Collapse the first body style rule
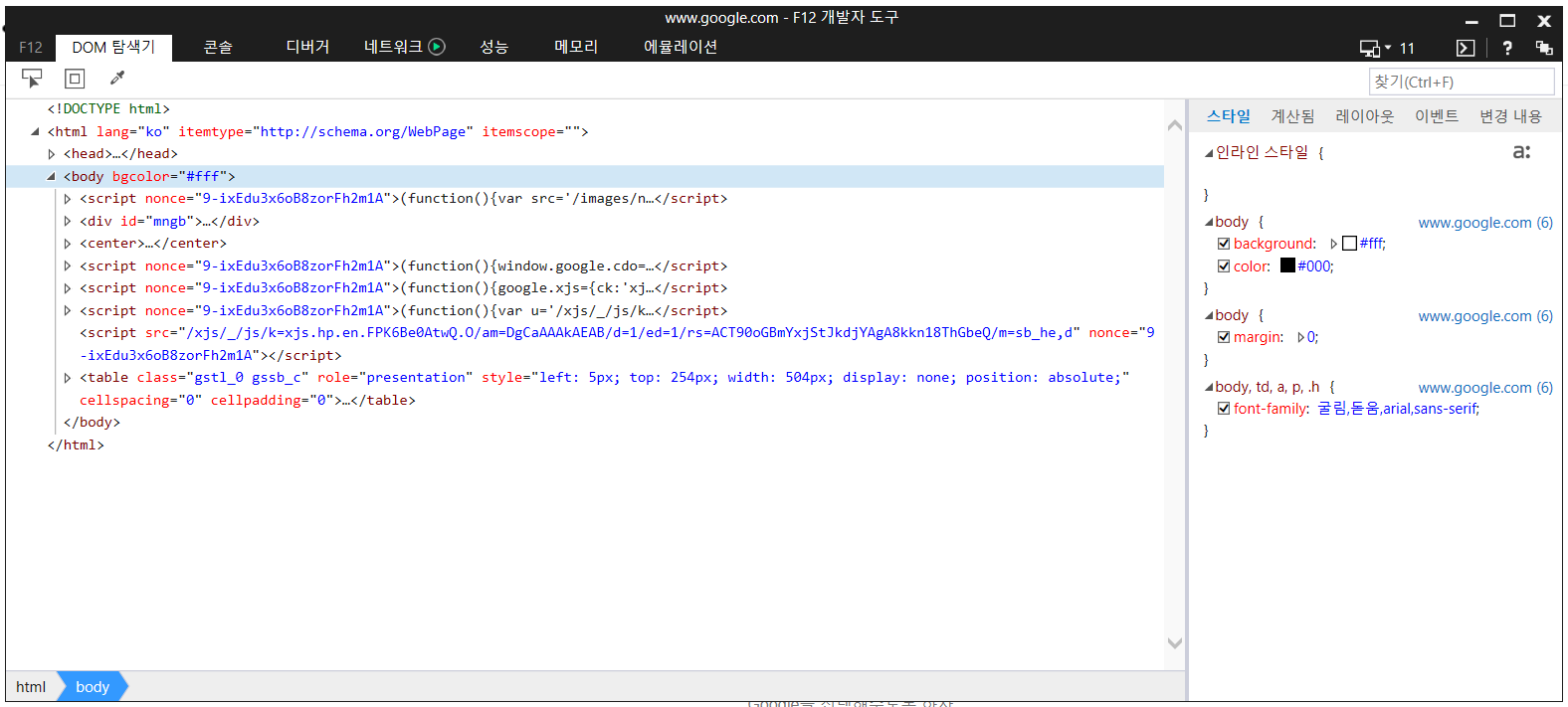 [x=1209, y=223]
